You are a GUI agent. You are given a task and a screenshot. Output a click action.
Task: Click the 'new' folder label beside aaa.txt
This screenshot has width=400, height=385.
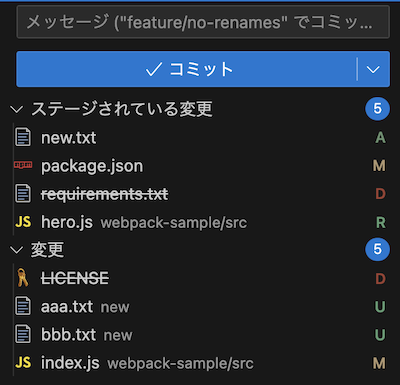coord(115,308)
